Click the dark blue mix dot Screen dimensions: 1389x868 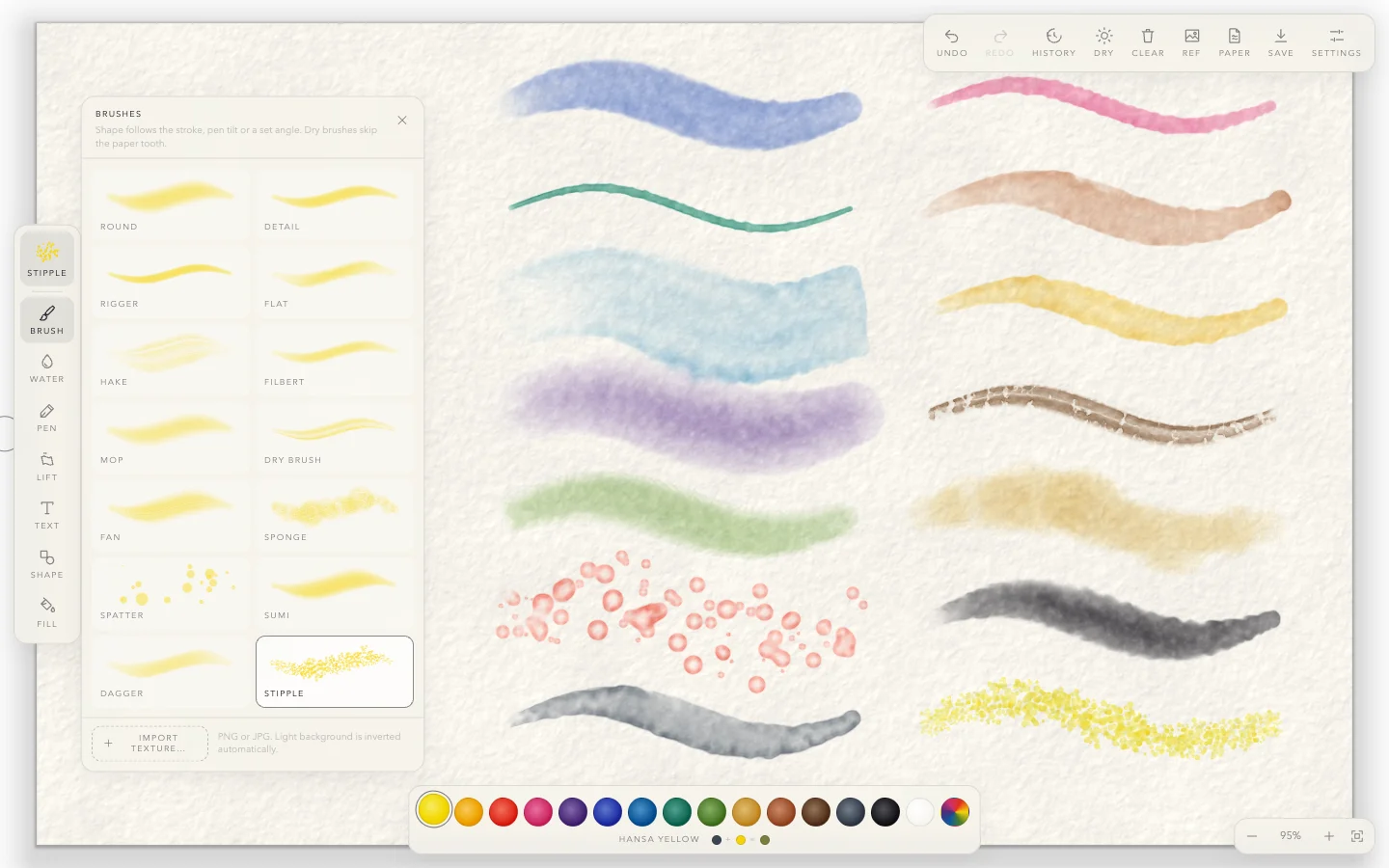(x=716, y=840)
